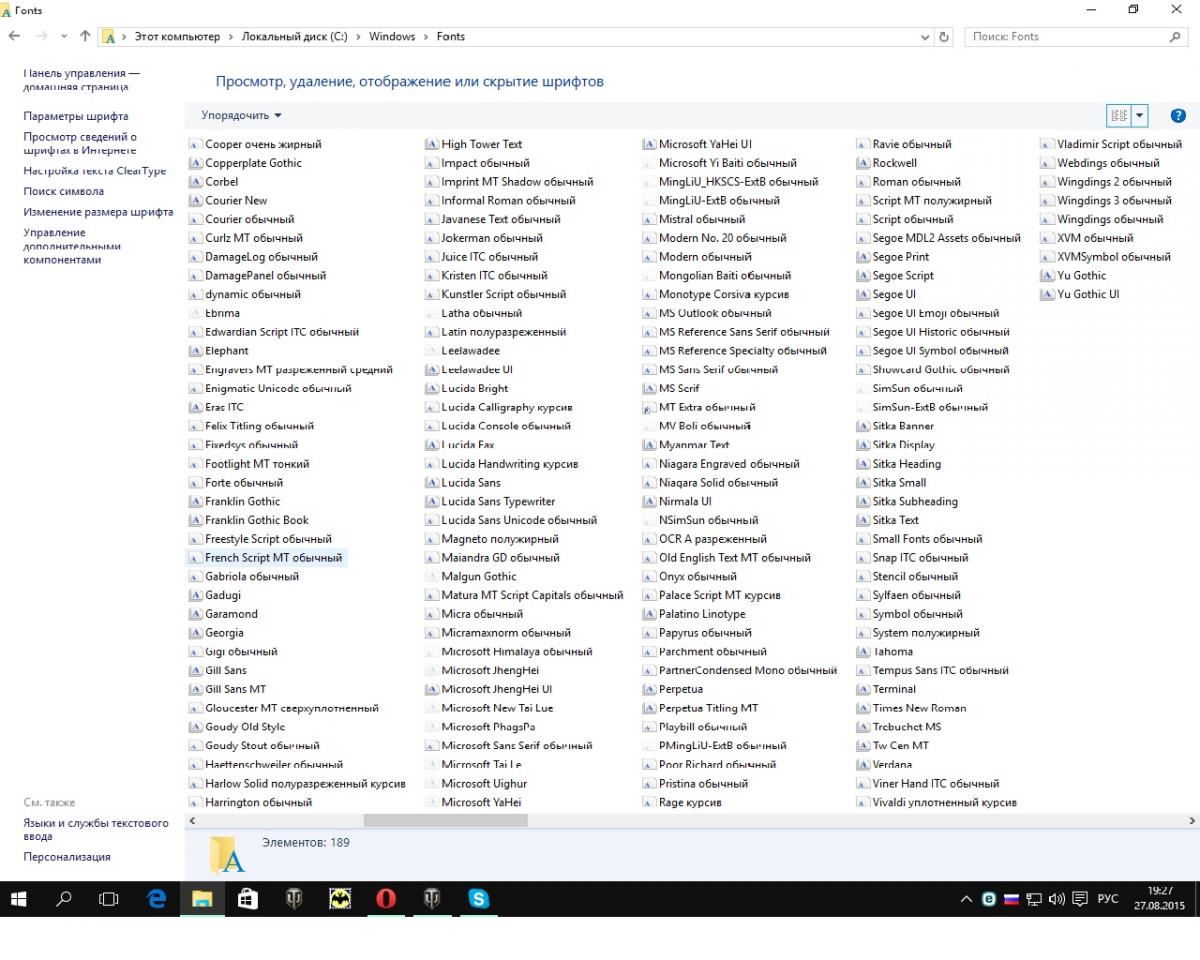Viewport: 1200px width, 960px height.
Task: Click the Mistral обычный font icon
Action: pyautogui.click(x=649, y=219)
